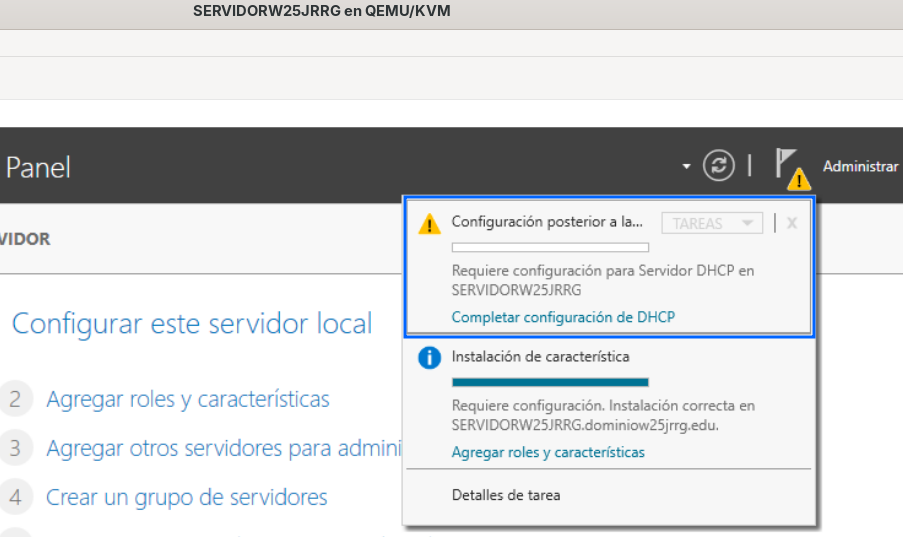
Task: Click the step 3 number circle
Action: [x=15, y=448]
